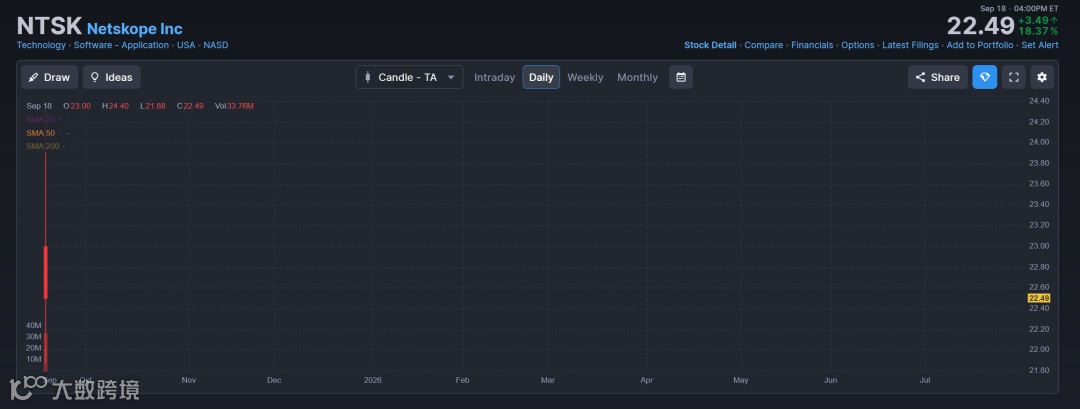
Task: Click the Jul label on time axis
Action: click(925, 380)
